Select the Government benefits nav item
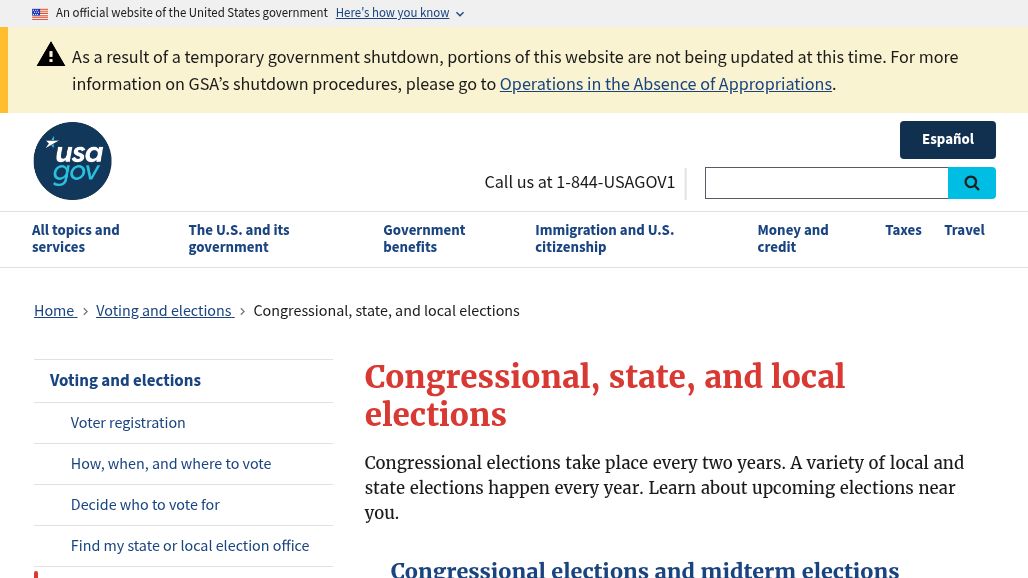The height and width of the screenshot is (578, 1028). (x=424, y=238)
